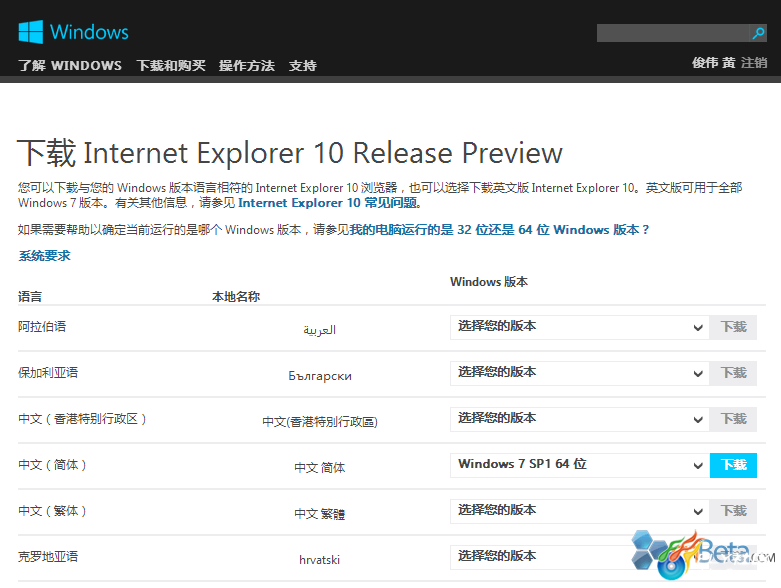Expand version dropdown for 阿拉伯语
The height and width of the screenshot is (588, 781).
click(x=579, y=327)
